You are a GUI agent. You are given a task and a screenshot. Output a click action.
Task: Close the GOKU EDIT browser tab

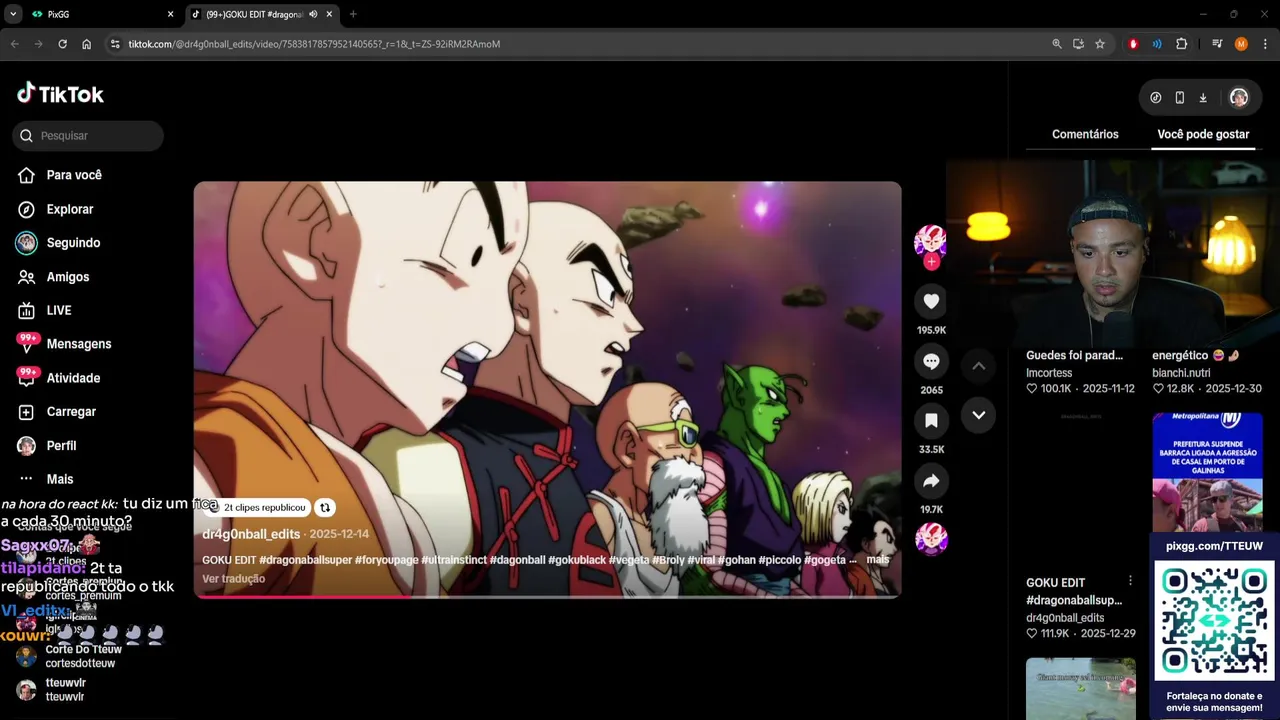click(x=329, y=14)
